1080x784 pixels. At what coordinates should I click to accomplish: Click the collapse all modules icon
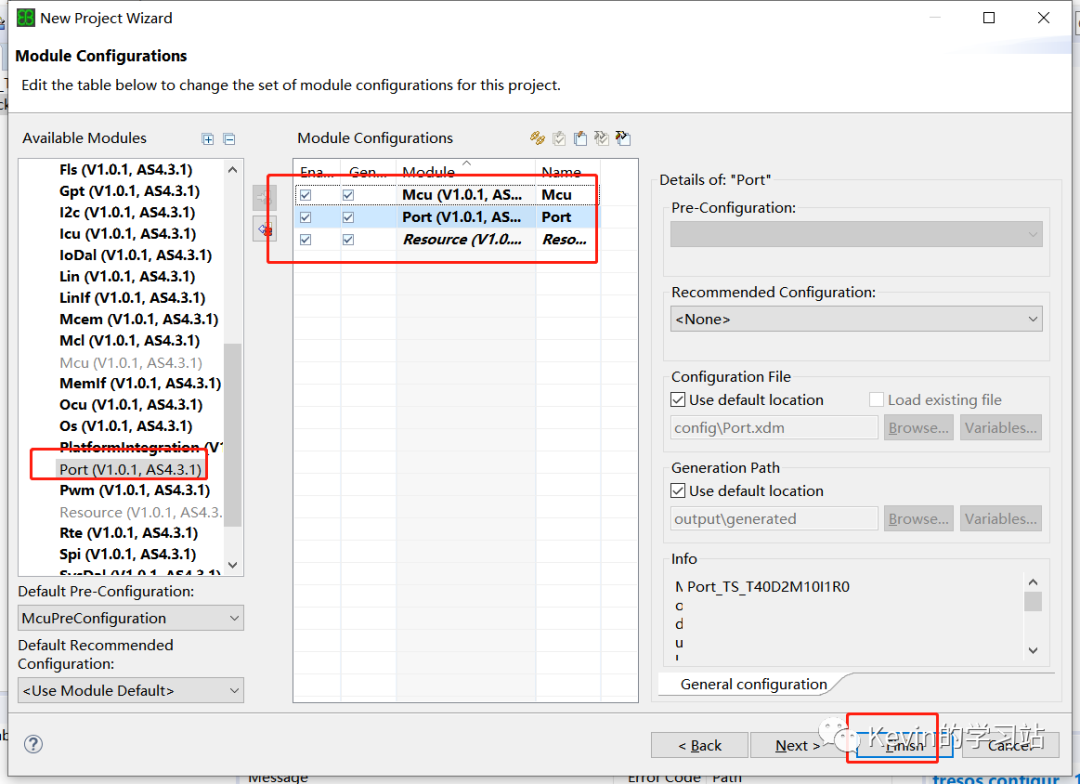(229, 139)
